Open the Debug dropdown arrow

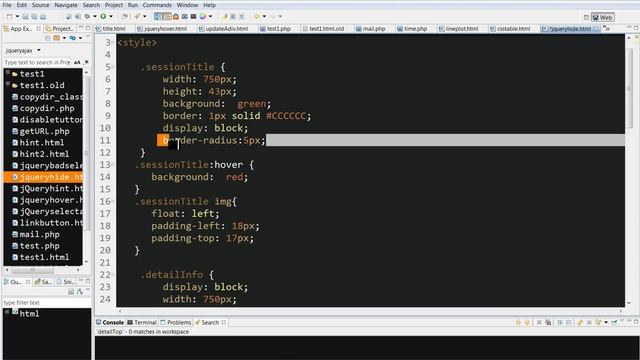coord(95,16)
